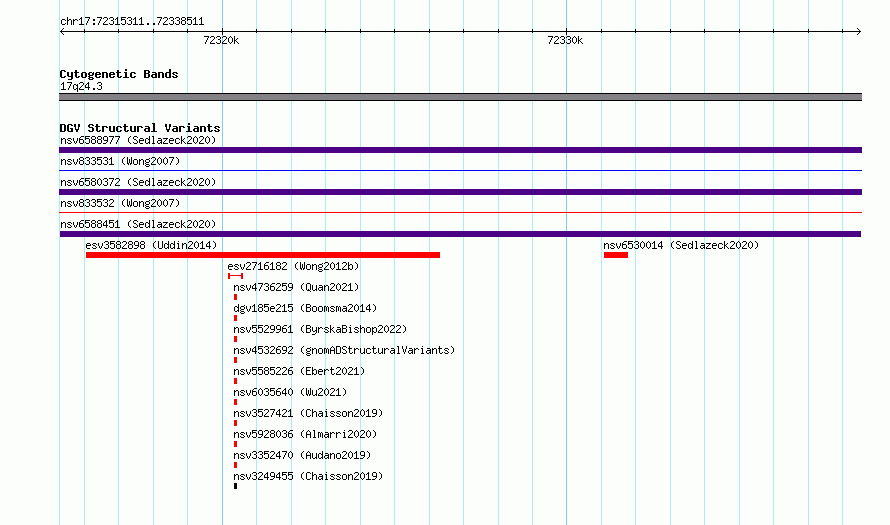The height and width of the screenshot is (525, 890).
Task: Select the red nsv6530014 variant bar
Action: 616,255
